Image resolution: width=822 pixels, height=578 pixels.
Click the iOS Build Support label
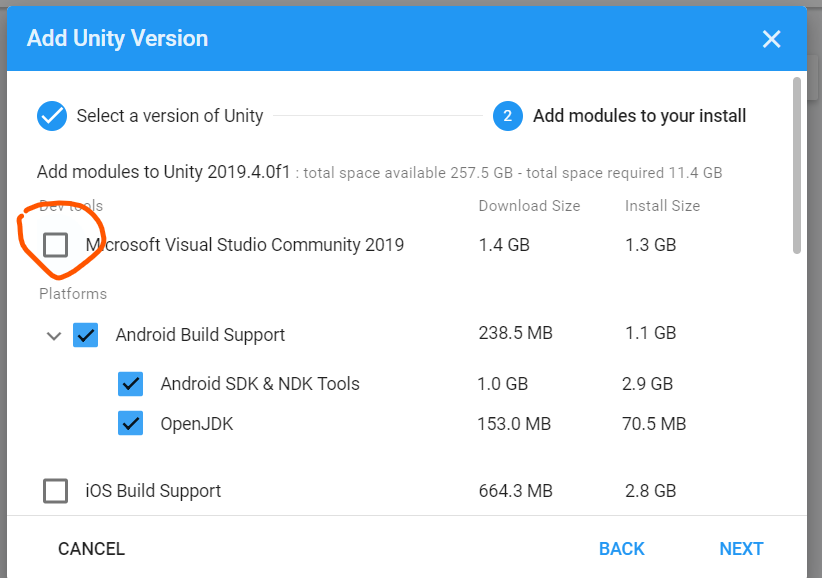[x=153, y=491]
